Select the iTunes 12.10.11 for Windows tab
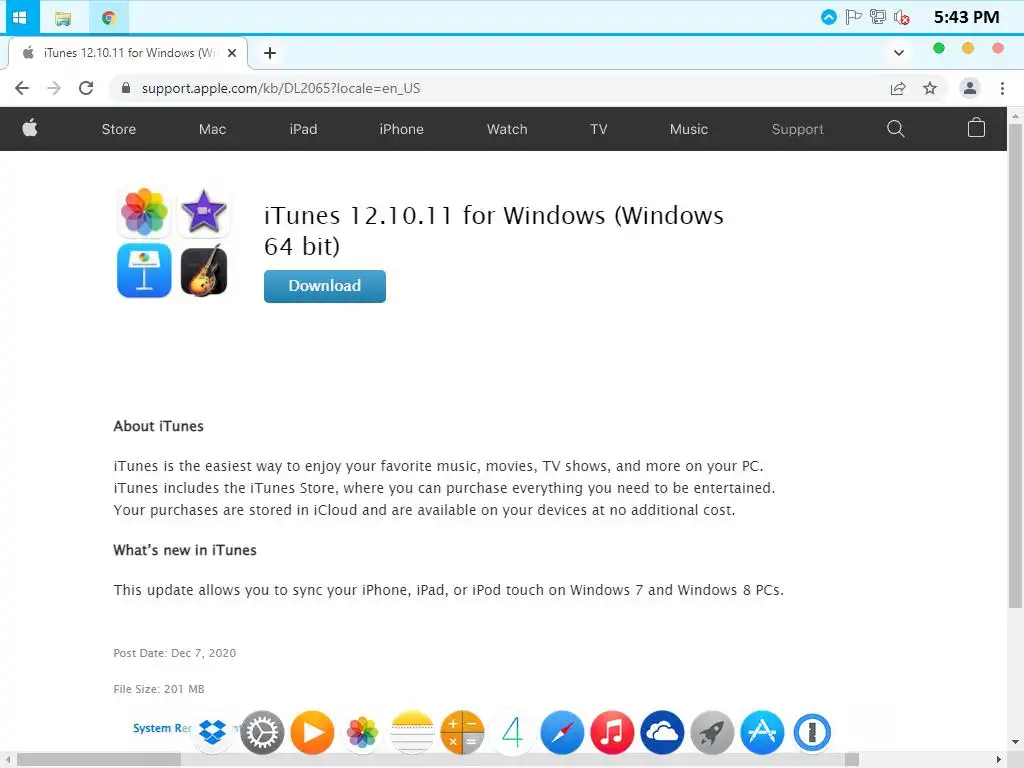 pyautogui.click(x=128, y=53)
